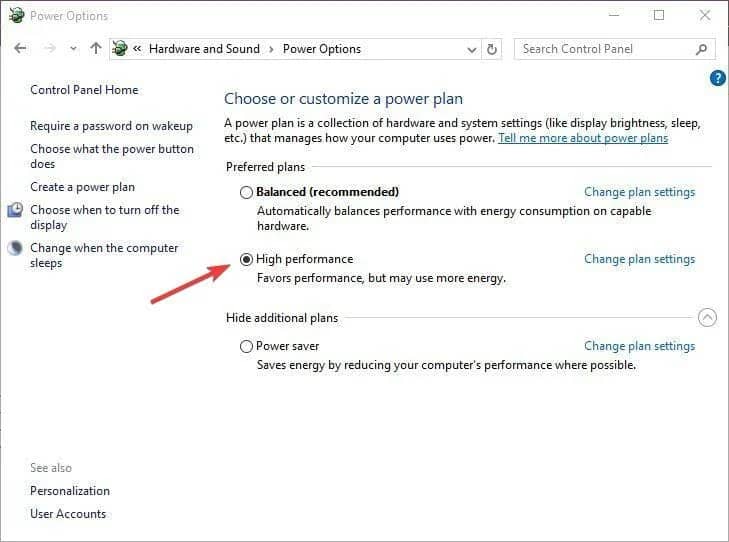
Task: Open Create a power plan
Action: 82,187
